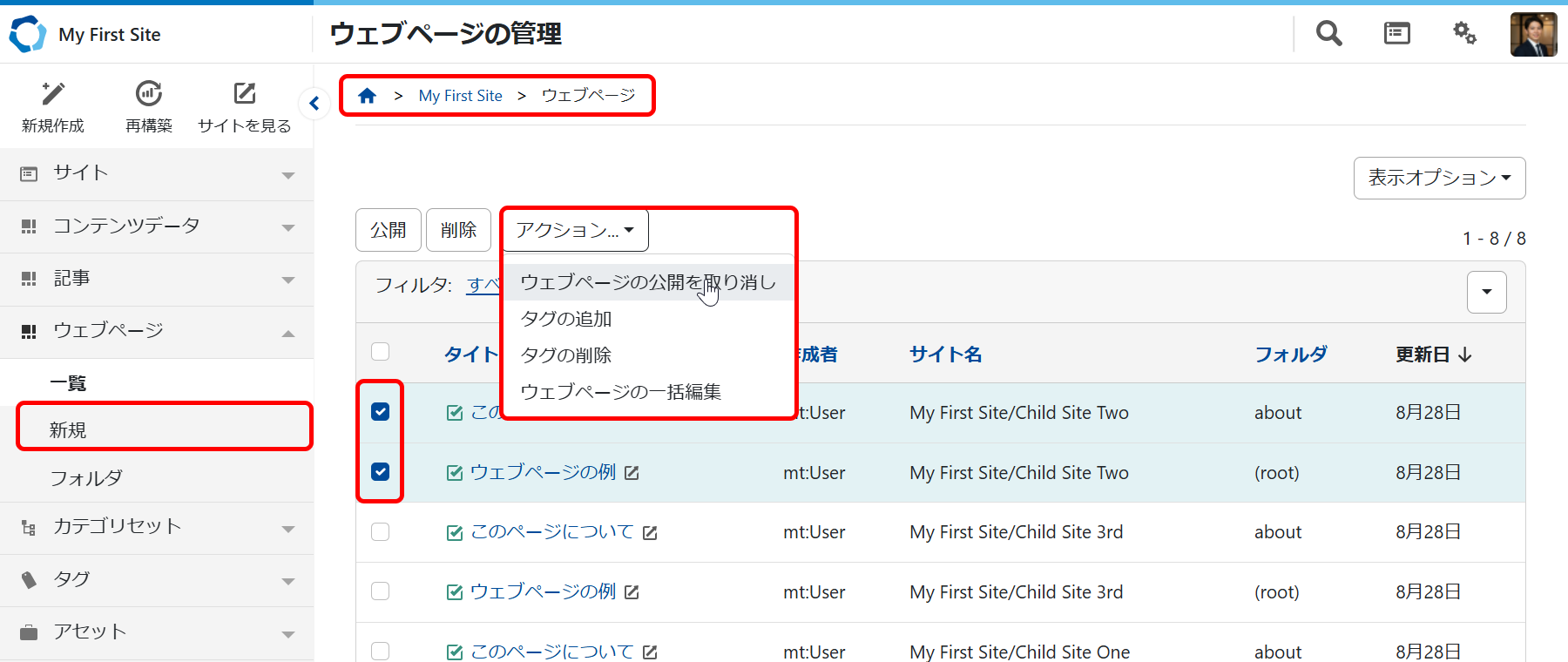Viewport: 1568px width, 662px height.
Task: Open the 表示オプション dropdown
Action: coord(1439,178)
